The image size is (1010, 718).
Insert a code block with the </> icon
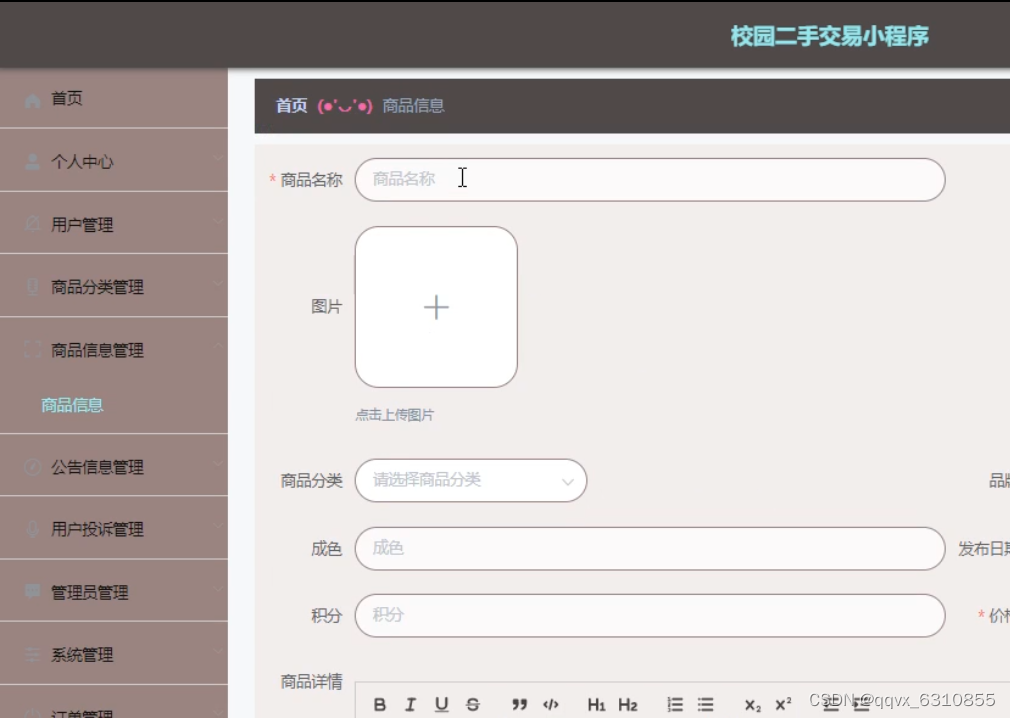pos(551,704)
